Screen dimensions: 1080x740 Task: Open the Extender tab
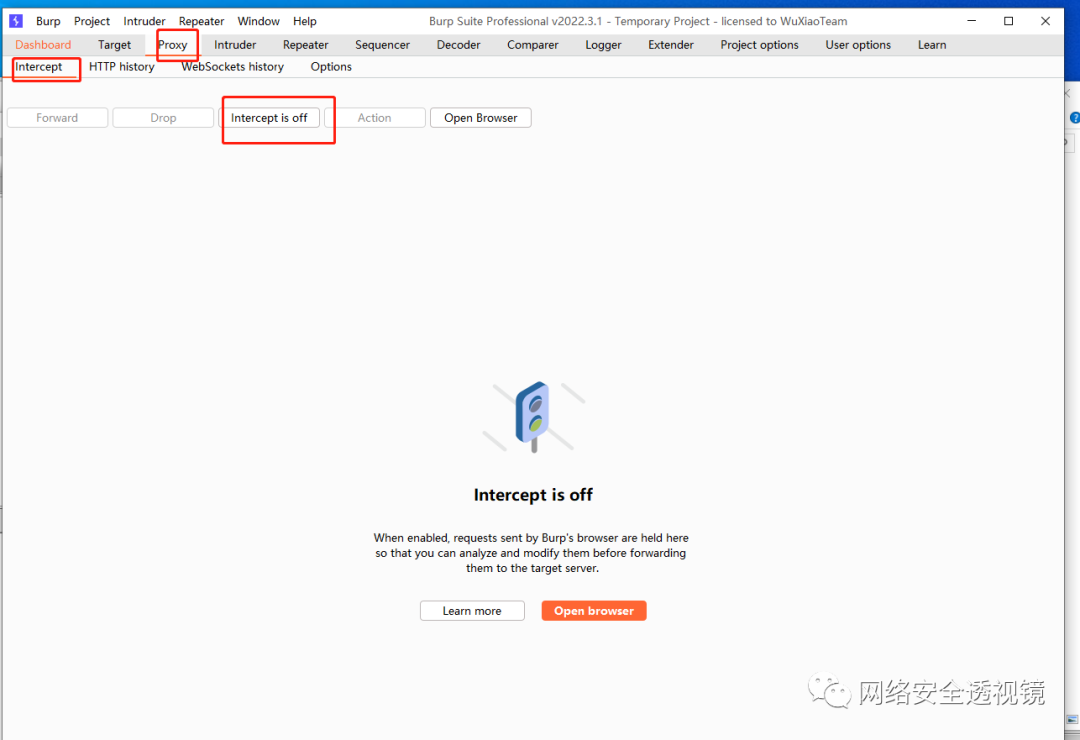click(670, 45)
